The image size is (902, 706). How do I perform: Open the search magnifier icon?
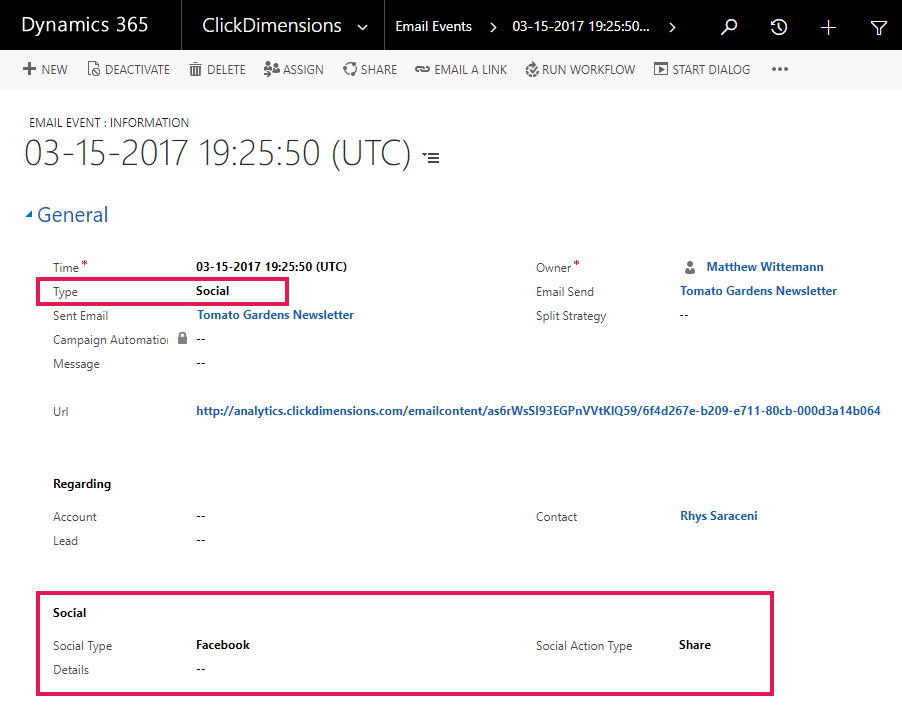pyautogui.click(x=729, y=26)
